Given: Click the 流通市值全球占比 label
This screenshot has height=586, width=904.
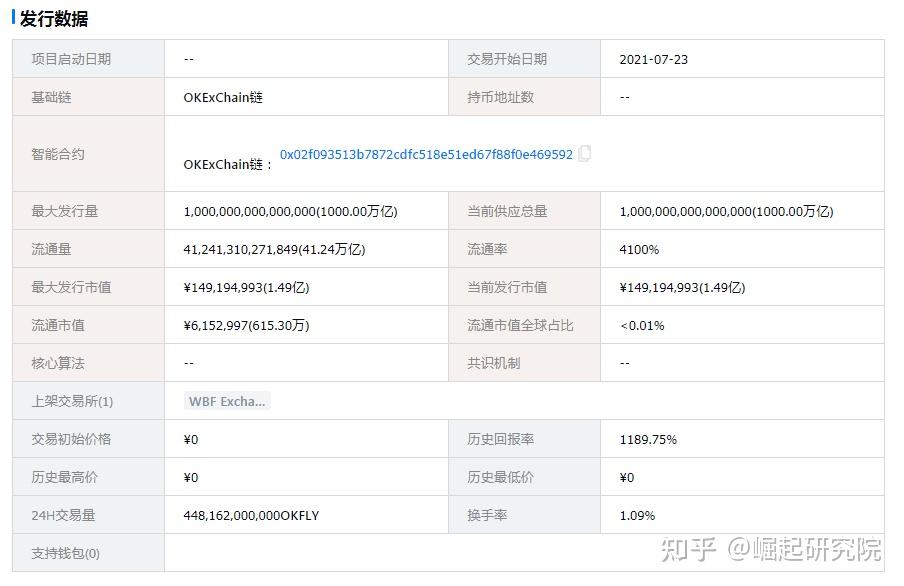Looking at the screenshot, I should pos(520,325).
